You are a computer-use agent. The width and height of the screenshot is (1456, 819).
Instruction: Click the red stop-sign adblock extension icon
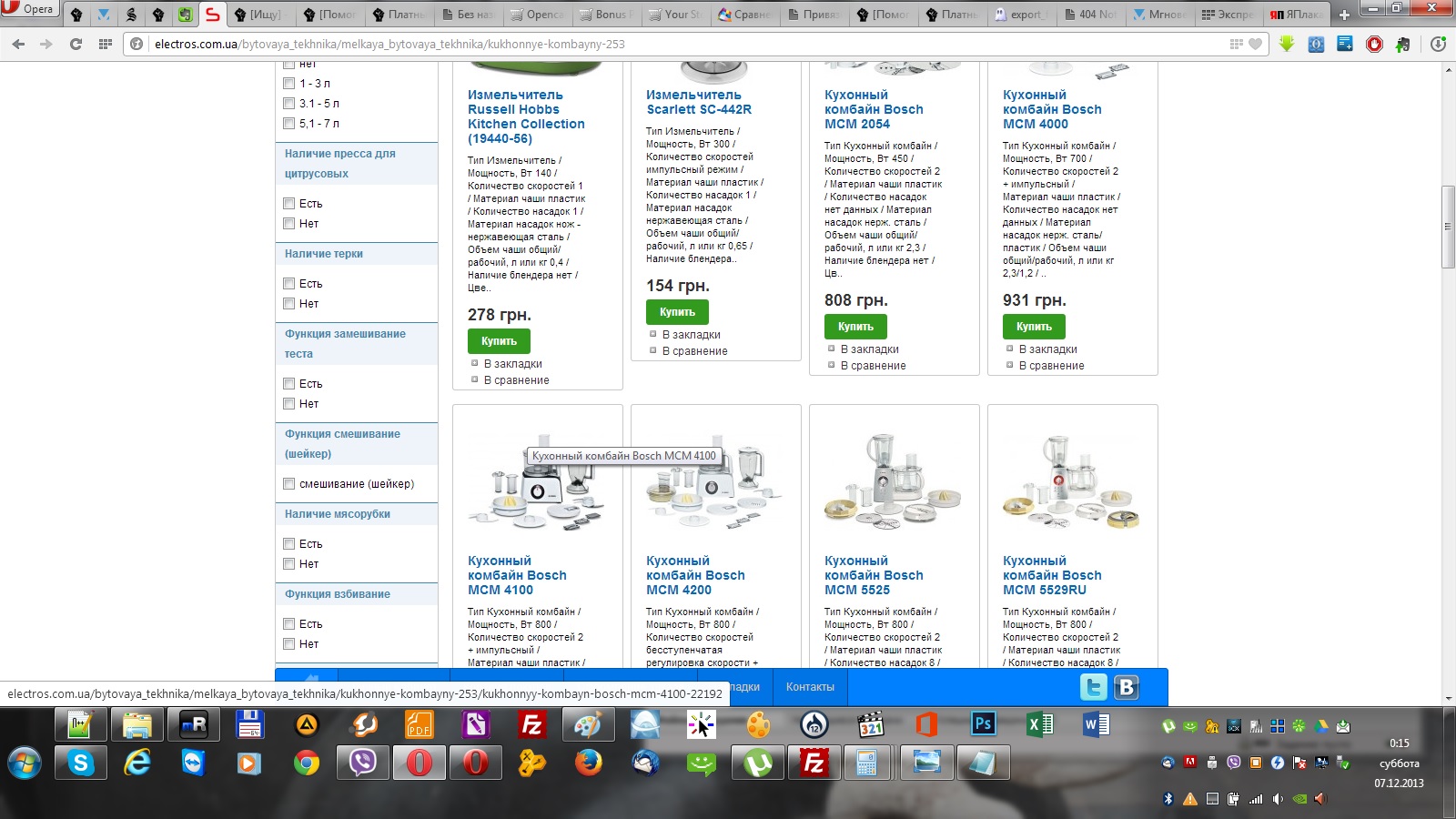(x=1374, y=44)
